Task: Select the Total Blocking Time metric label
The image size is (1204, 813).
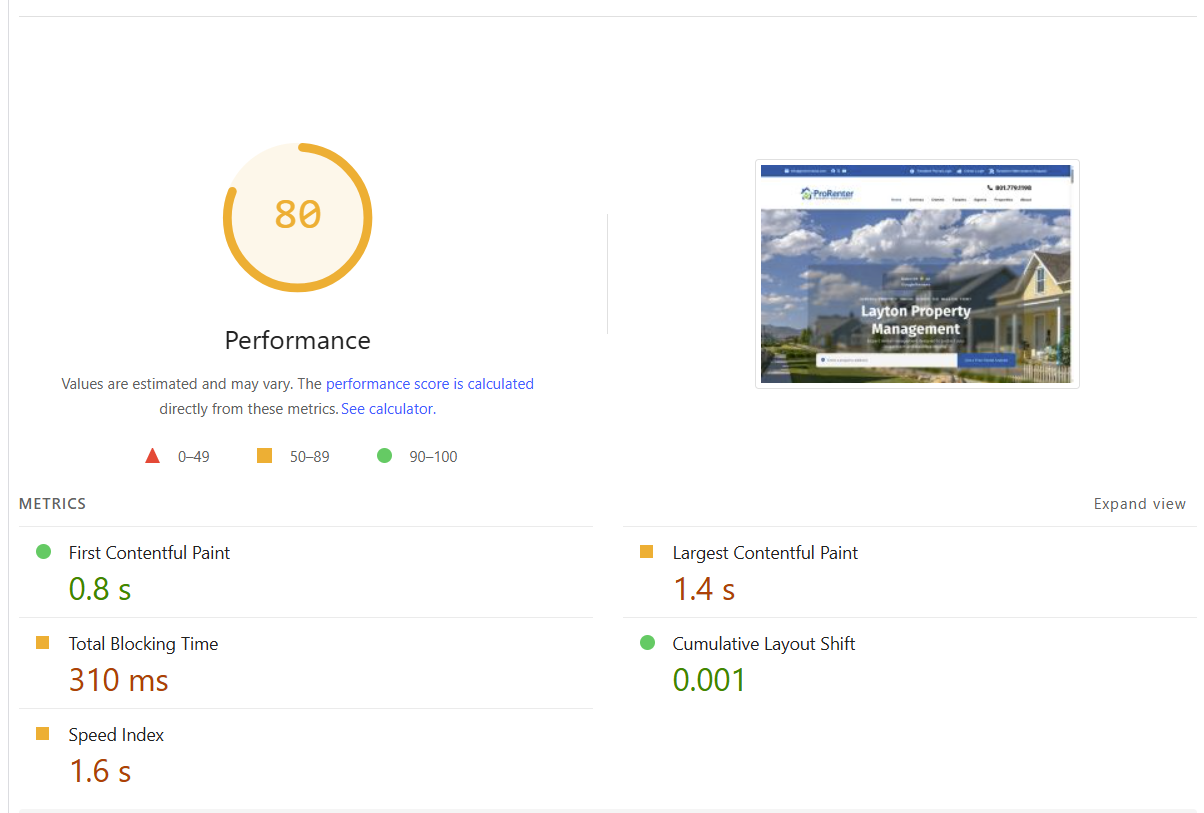Action: 143,644
